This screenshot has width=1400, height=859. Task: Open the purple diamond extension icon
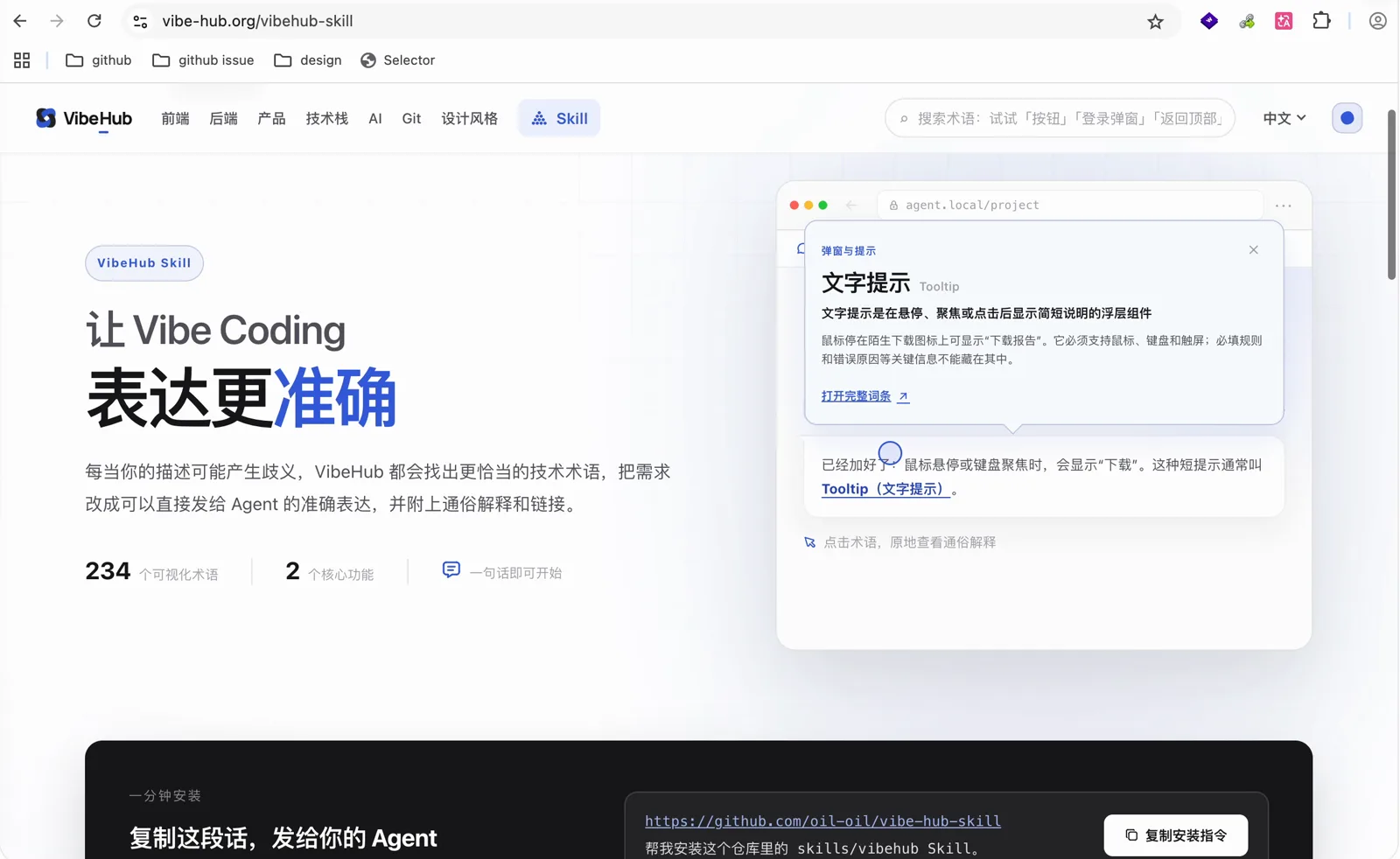tap(1209, 21)
